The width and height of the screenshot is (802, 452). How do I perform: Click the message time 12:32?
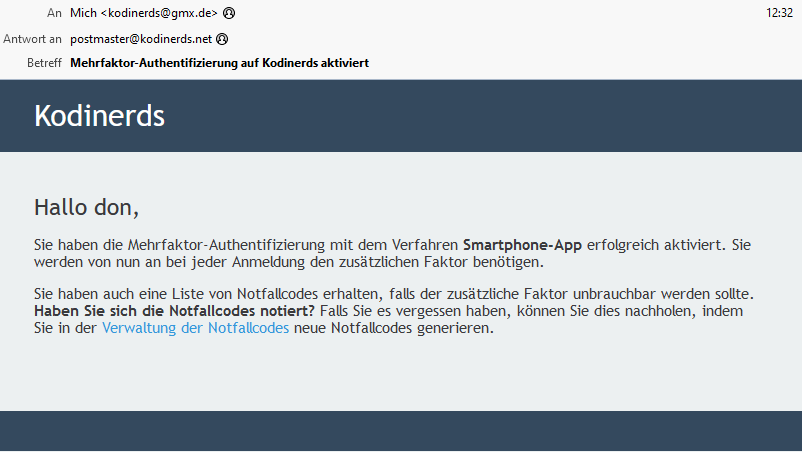tap(779, 13)
